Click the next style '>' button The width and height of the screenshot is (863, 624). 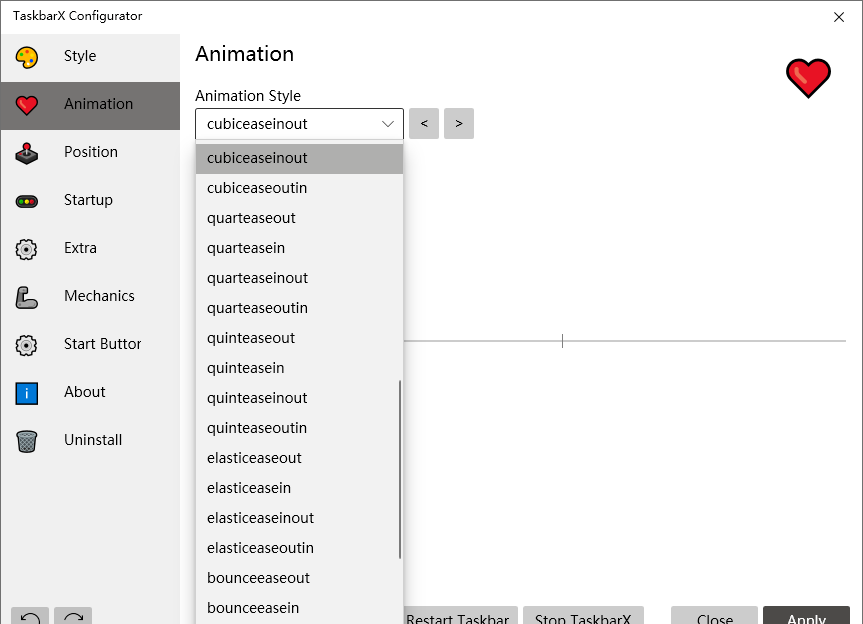point(459,124)
